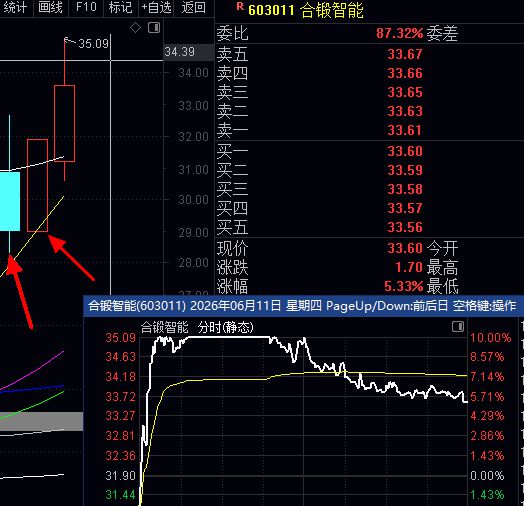Screen dimensions: 524x506
Task: Click the 标记 toolbar button
Action: point(121,7)
